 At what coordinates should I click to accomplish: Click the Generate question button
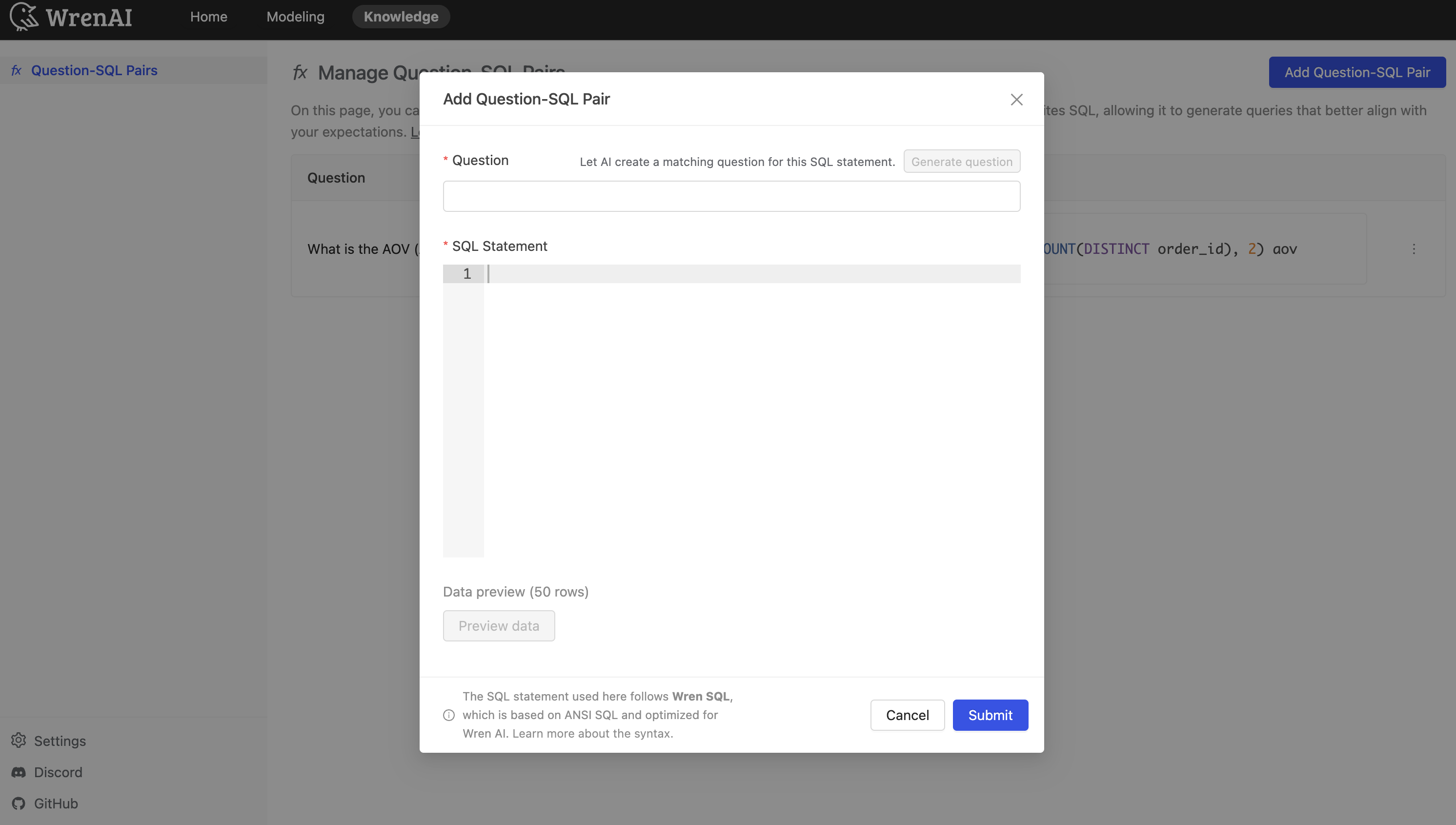[x=961, y=162]
